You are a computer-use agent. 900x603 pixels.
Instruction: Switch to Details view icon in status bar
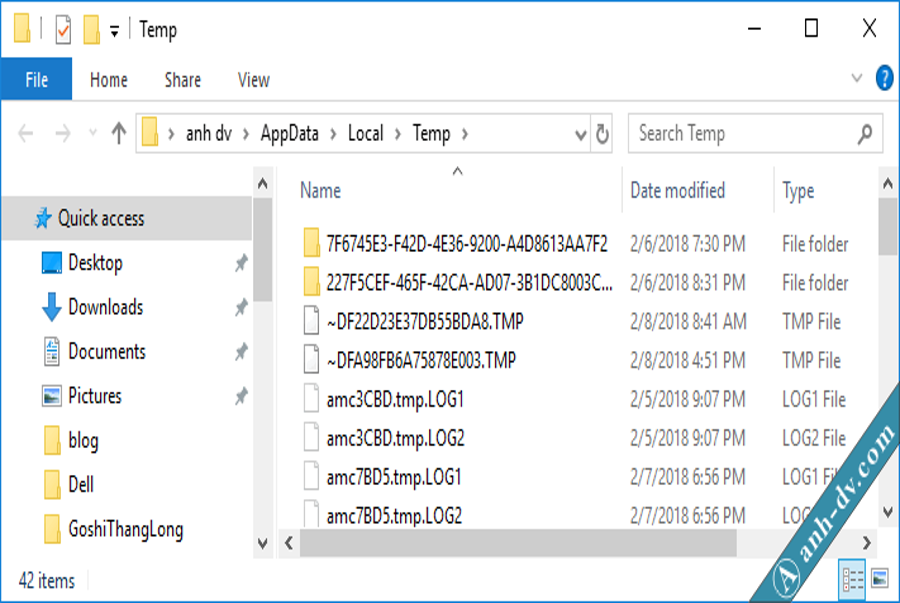tap(852, 579)
